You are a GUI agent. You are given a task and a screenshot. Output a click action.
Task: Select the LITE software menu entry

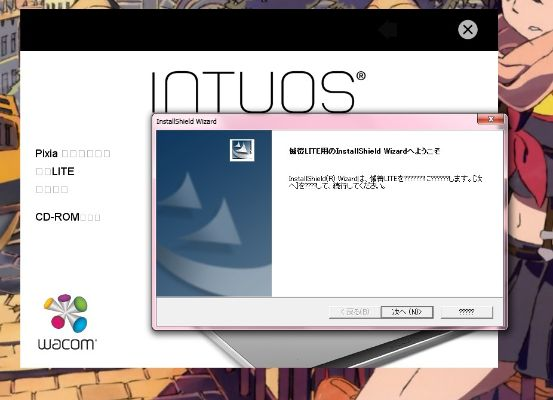[55, 171]
